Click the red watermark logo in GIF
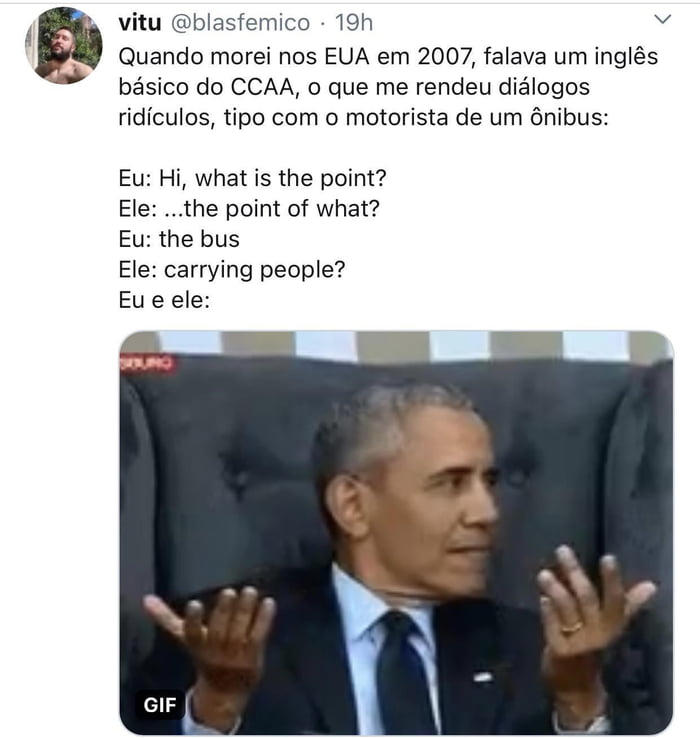 pos(147,363)
